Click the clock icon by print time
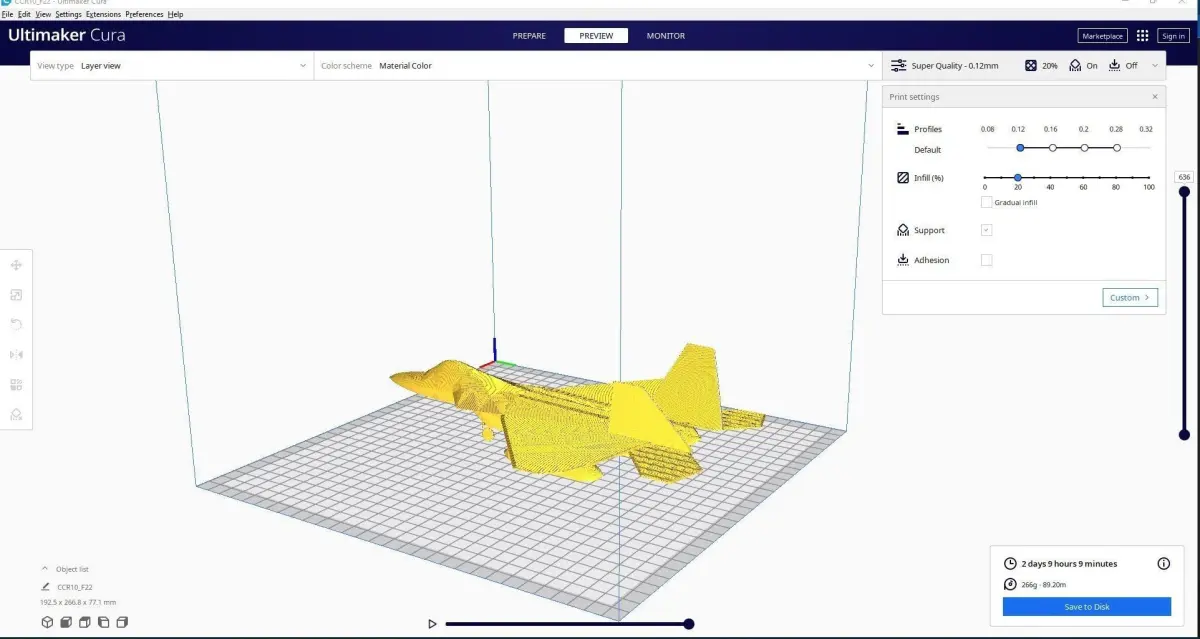The width and height of the screenshot is (1200, 639). click(x=1010, y=564)
